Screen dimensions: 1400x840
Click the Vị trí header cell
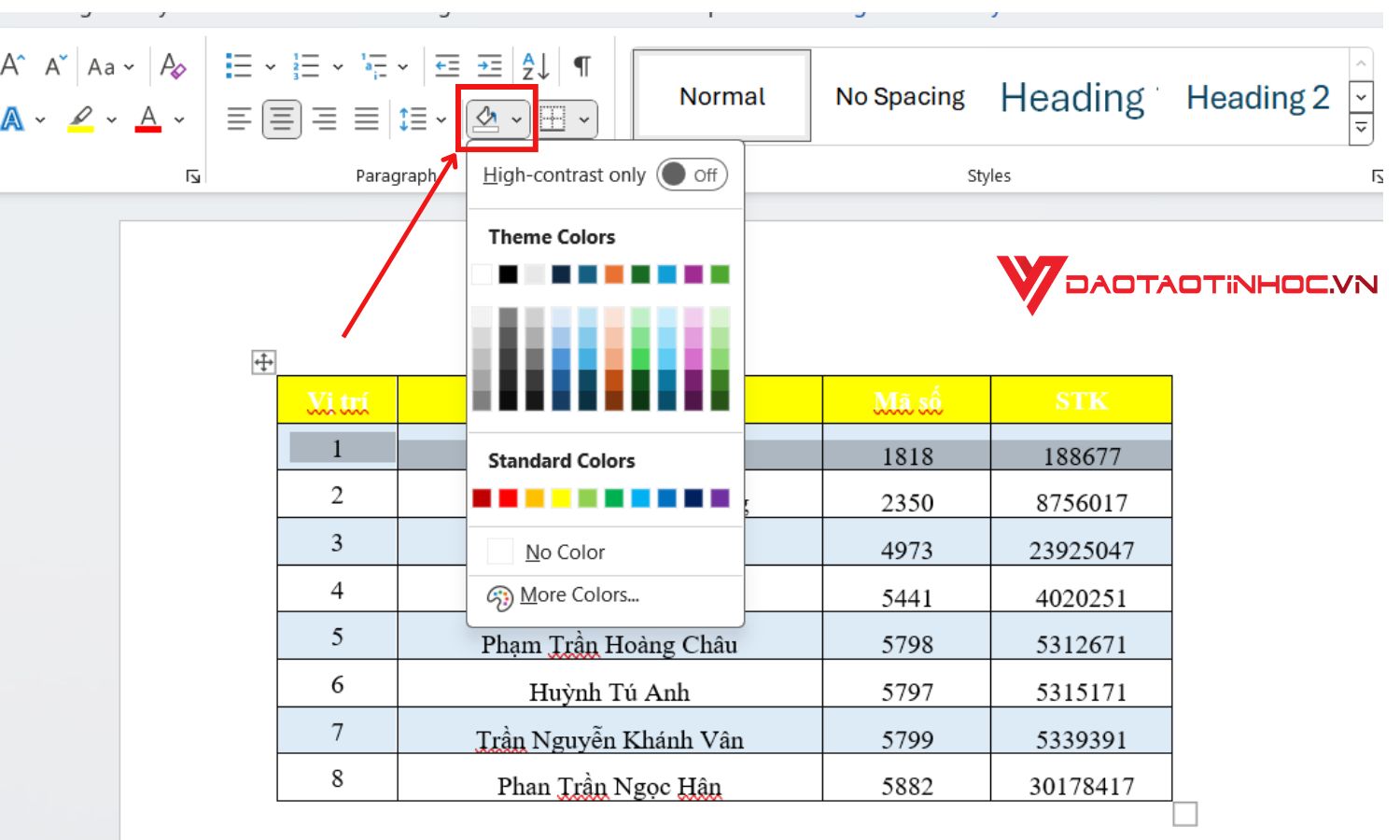pyautogui.click(x=338, y=400)
